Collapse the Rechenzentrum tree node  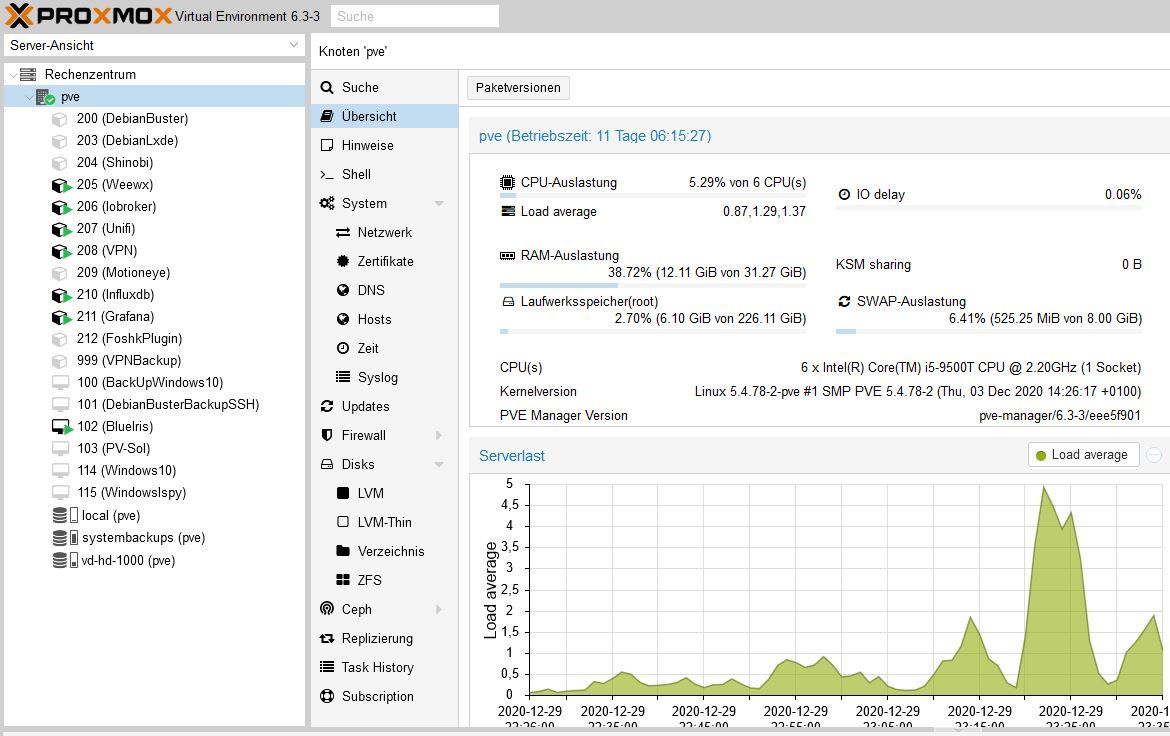13,75
